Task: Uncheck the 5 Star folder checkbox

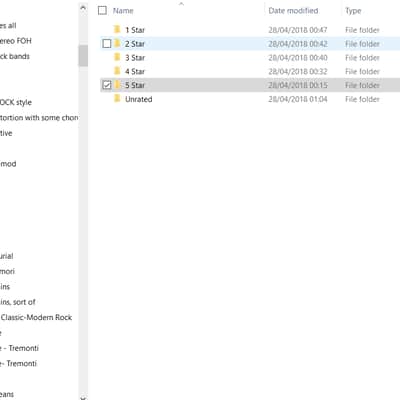Action: [107, 85]
